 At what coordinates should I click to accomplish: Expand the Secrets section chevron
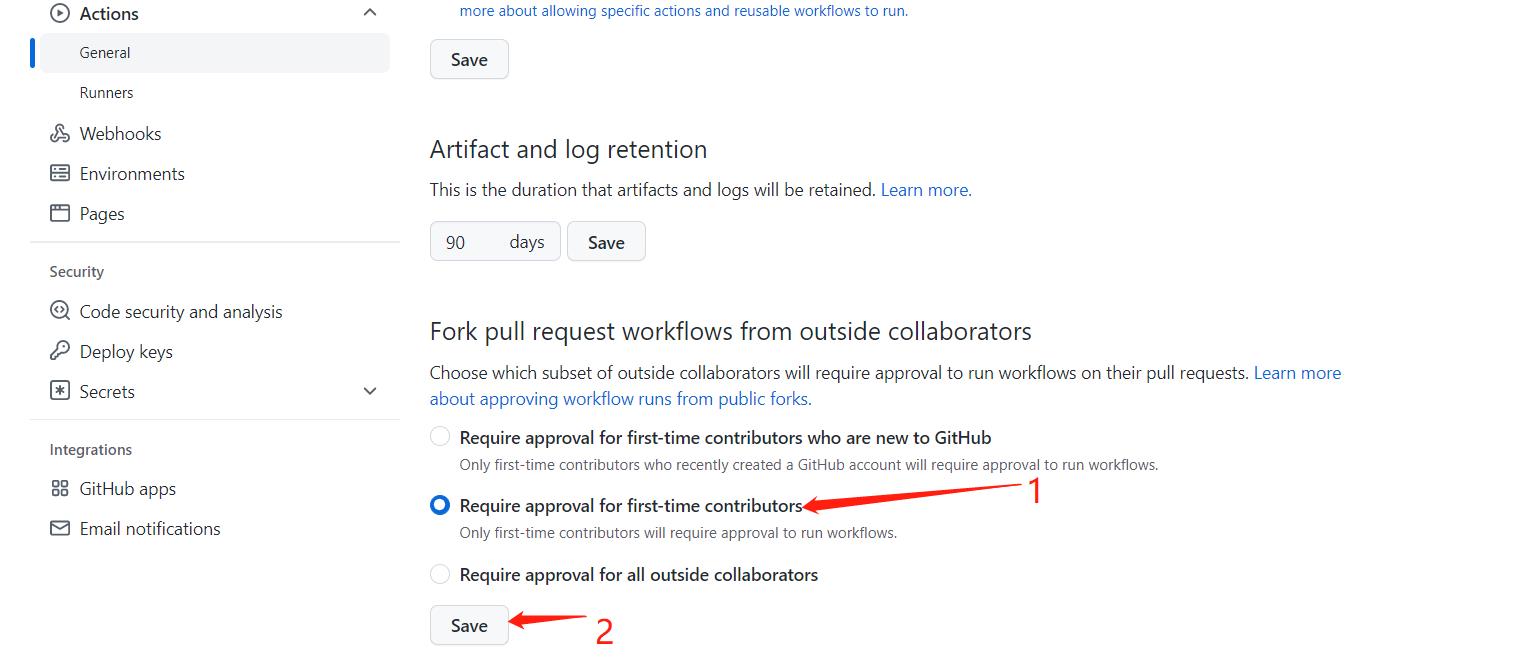[x=370, y=392]
